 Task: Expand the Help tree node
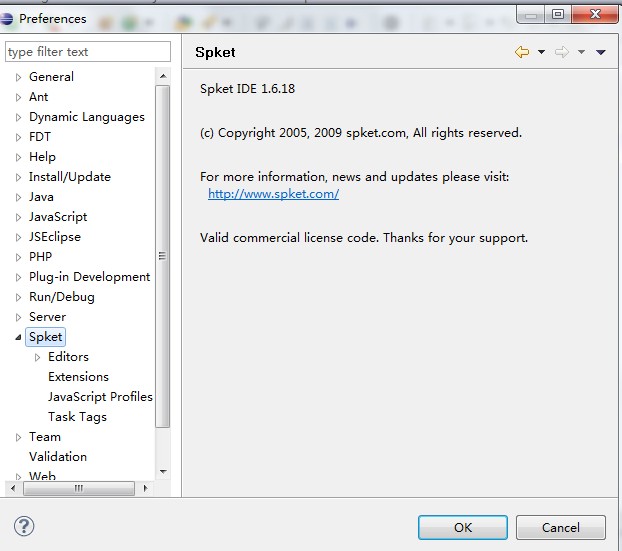coord(18,157)
